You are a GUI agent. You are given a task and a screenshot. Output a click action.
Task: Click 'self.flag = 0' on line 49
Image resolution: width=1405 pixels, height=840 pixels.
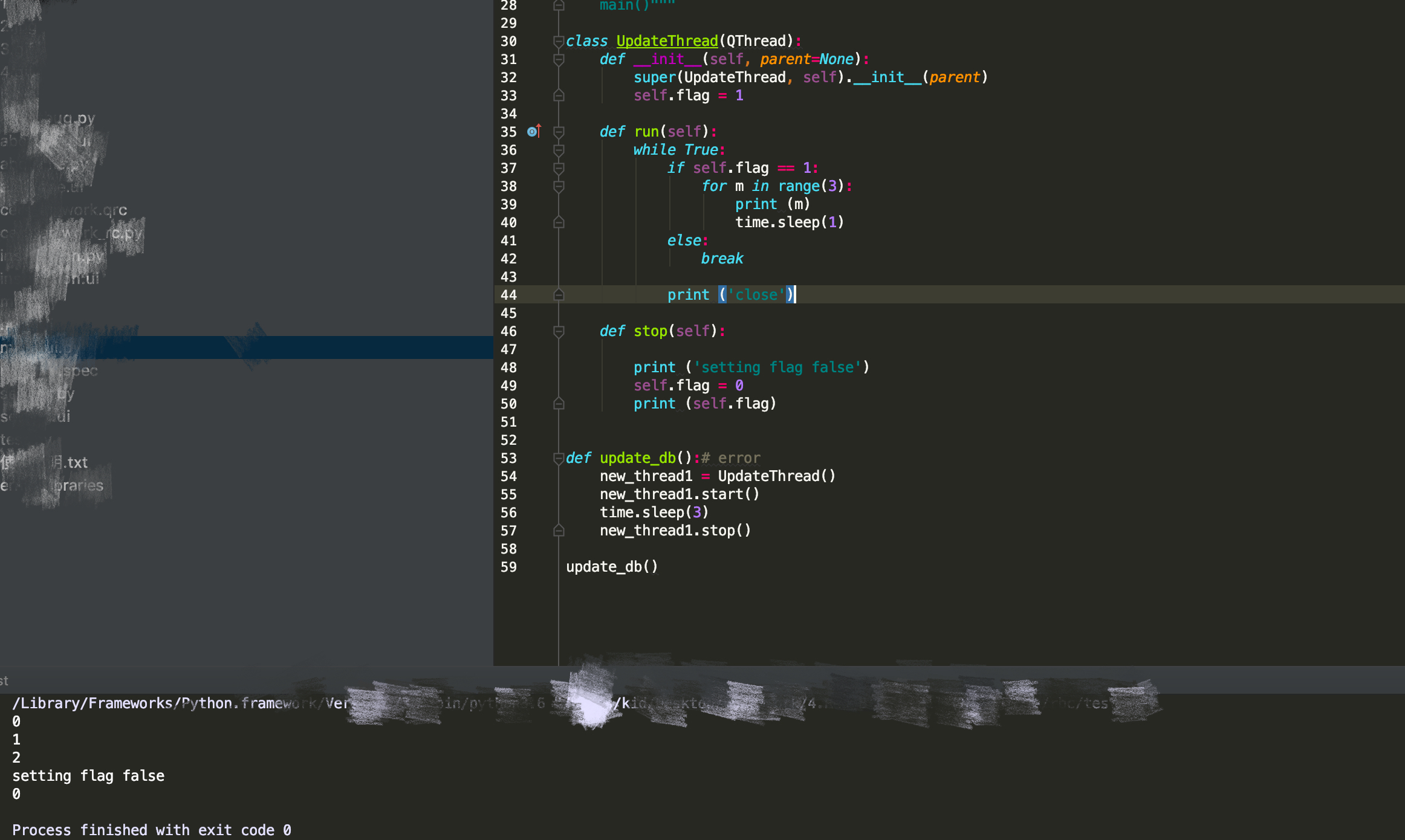(x=688, y=386)
